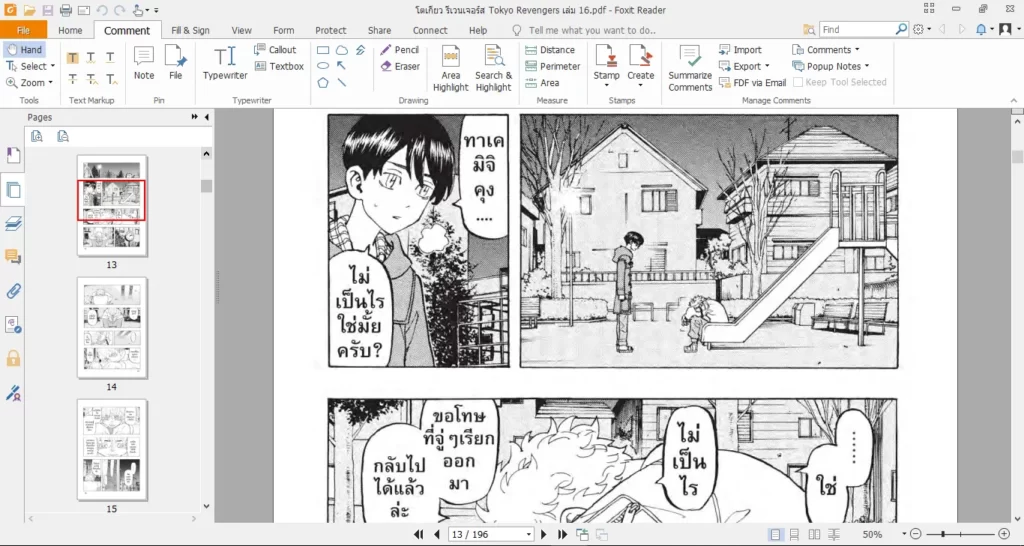Apply the Insert text markup tool
The image size is (1024, 546).
pyautogui.click(x=111, y=79)
